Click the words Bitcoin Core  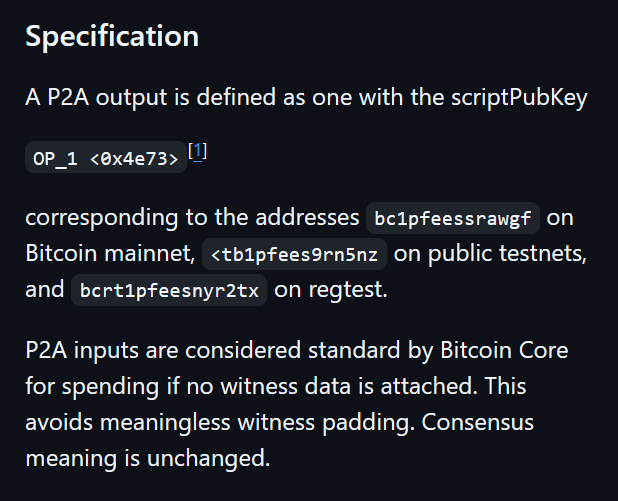click(x=504, y=350)
